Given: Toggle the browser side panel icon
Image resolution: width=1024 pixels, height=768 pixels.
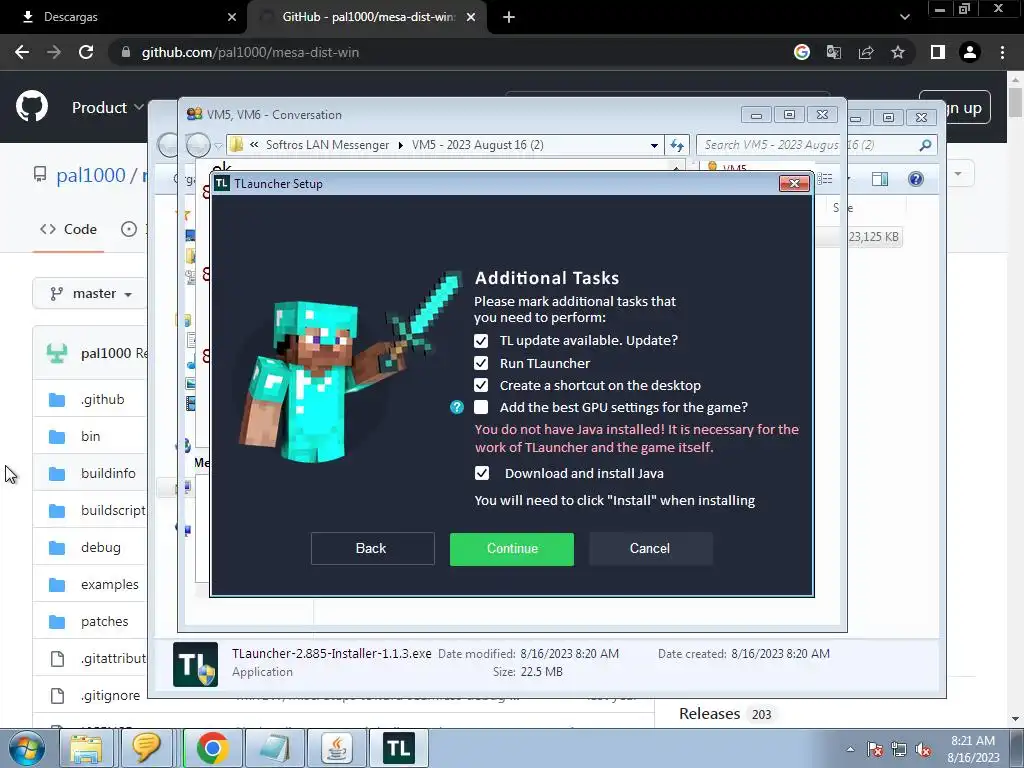Looking at the screenshot, I should tap(938, 52).
